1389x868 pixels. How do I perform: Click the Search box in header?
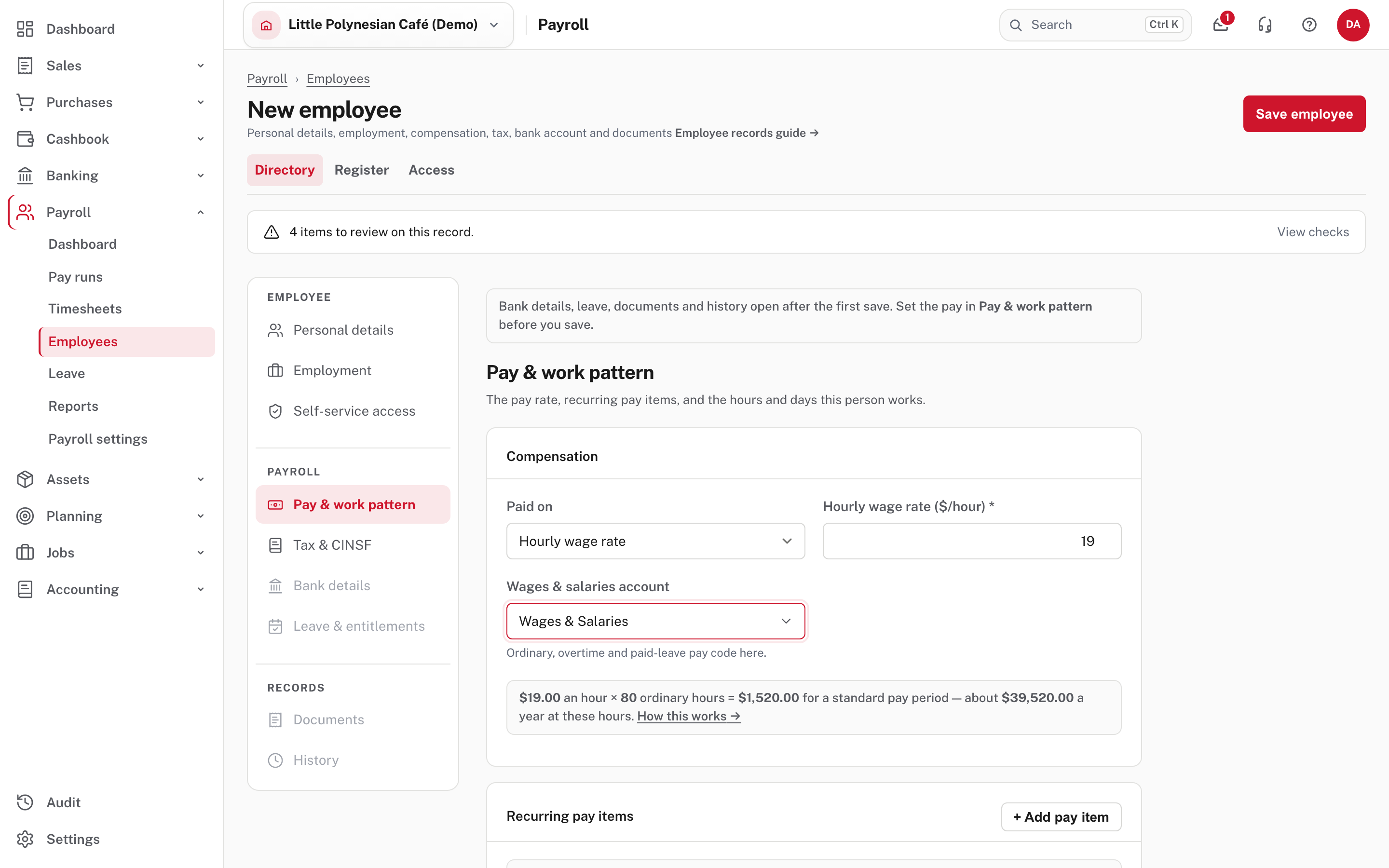pyautogui.click(x=1095, y=25)
